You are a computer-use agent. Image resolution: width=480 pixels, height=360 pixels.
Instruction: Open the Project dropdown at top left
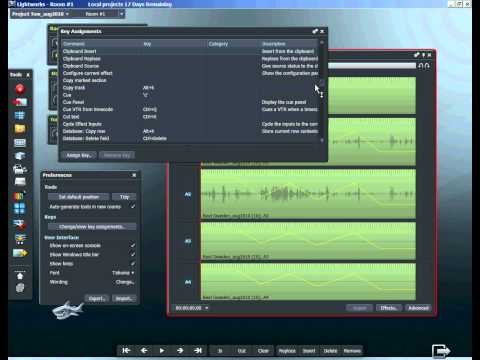pyautogui.click(x=40, y=14)
